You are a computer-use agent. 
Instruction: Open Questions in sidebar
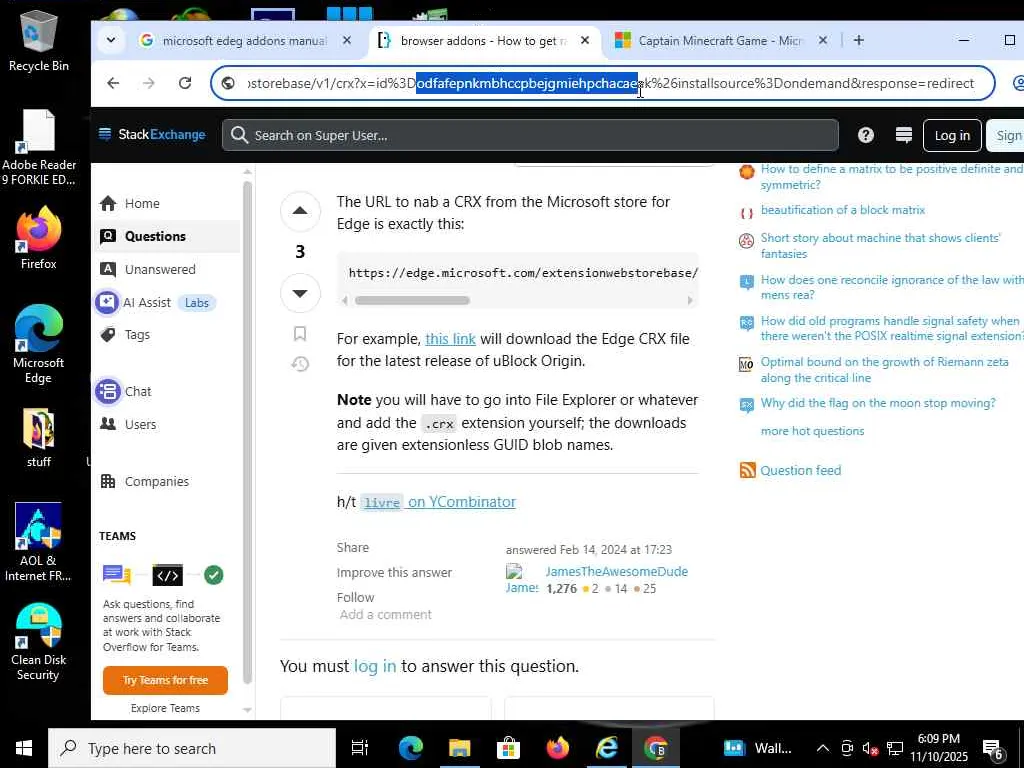(x=168, y=236)
